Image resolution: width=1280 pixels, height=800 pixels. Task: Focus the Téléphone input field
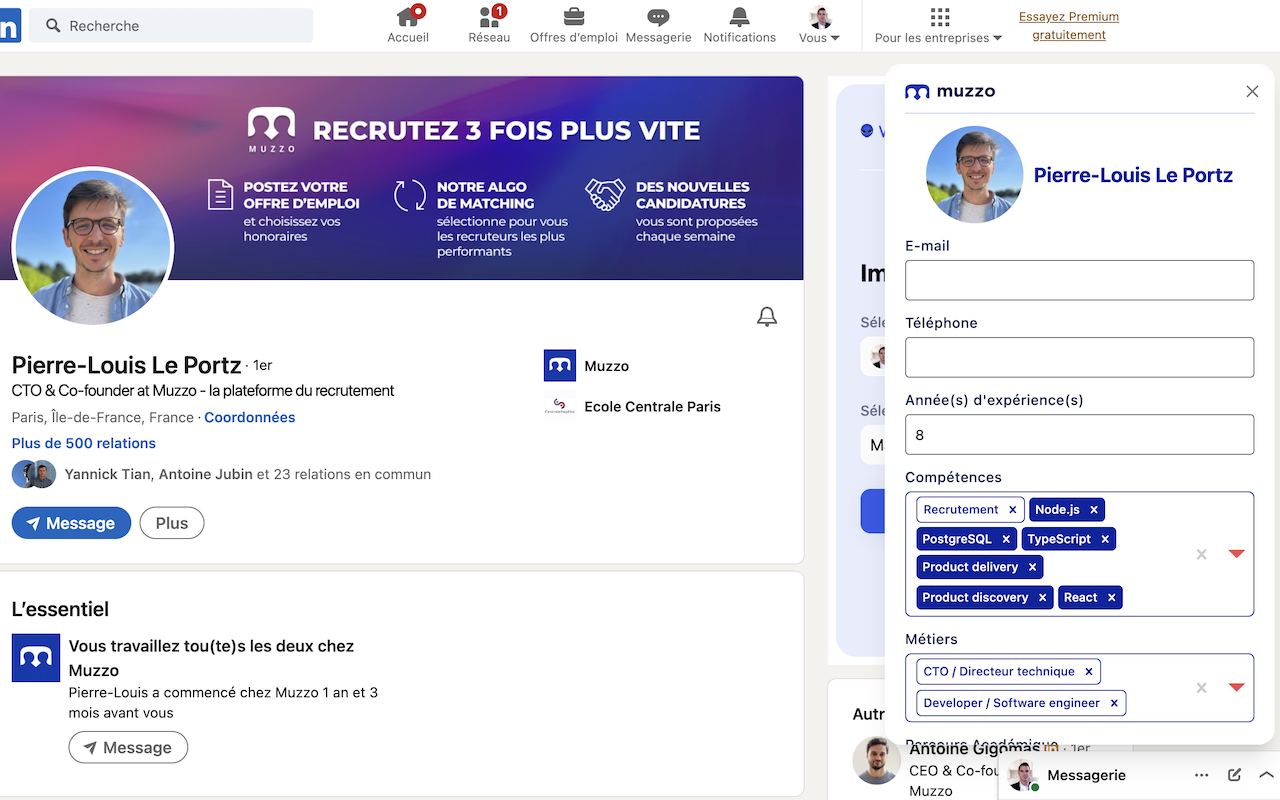[1079, 358]
